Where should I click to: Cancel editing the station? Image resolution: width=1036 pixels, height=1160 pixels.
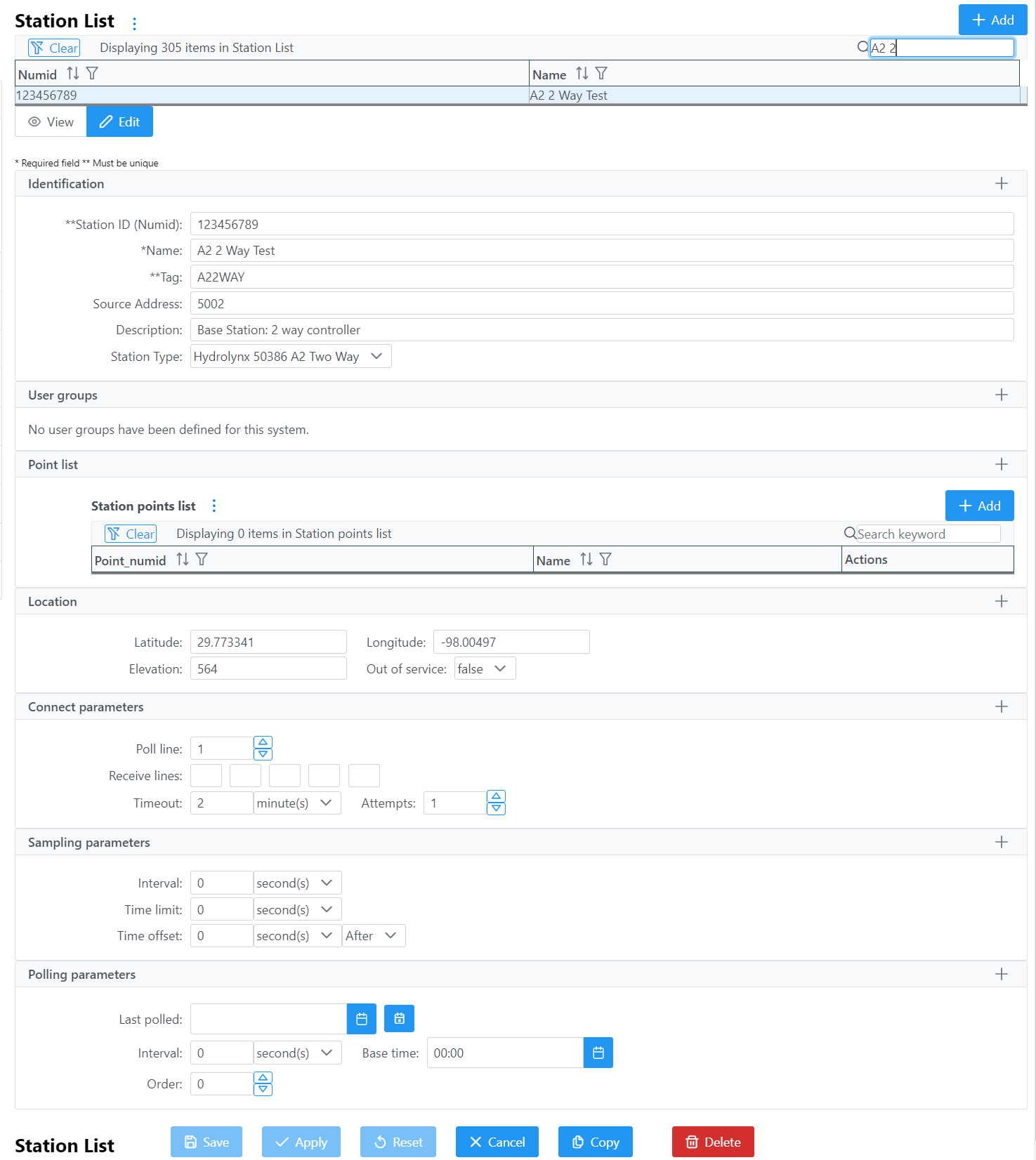(497, 1142)
